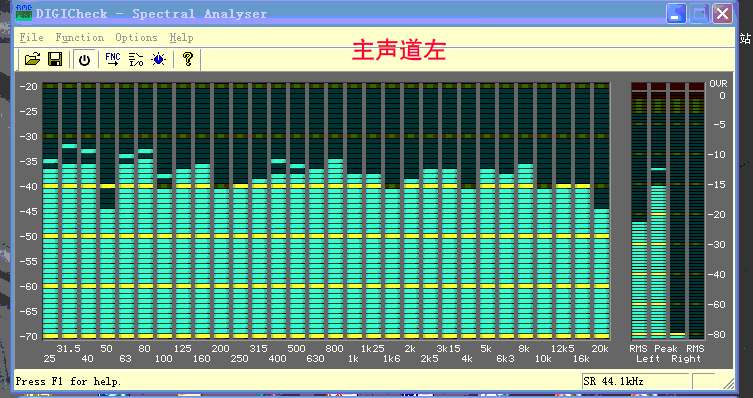Viewport: 753px width, 398px height.
Task: Close the DIGICheck window
Action: (x=722, y=13)
